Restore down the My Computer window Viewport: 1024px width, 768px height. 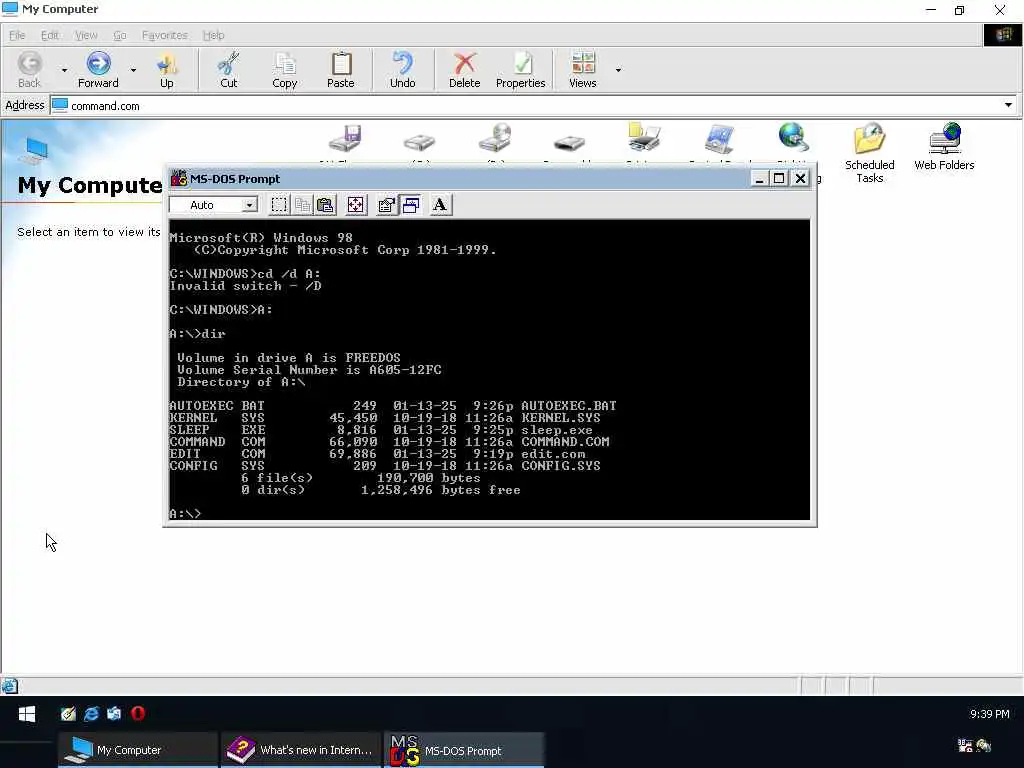pyautogui.click(x=959, y=10)
